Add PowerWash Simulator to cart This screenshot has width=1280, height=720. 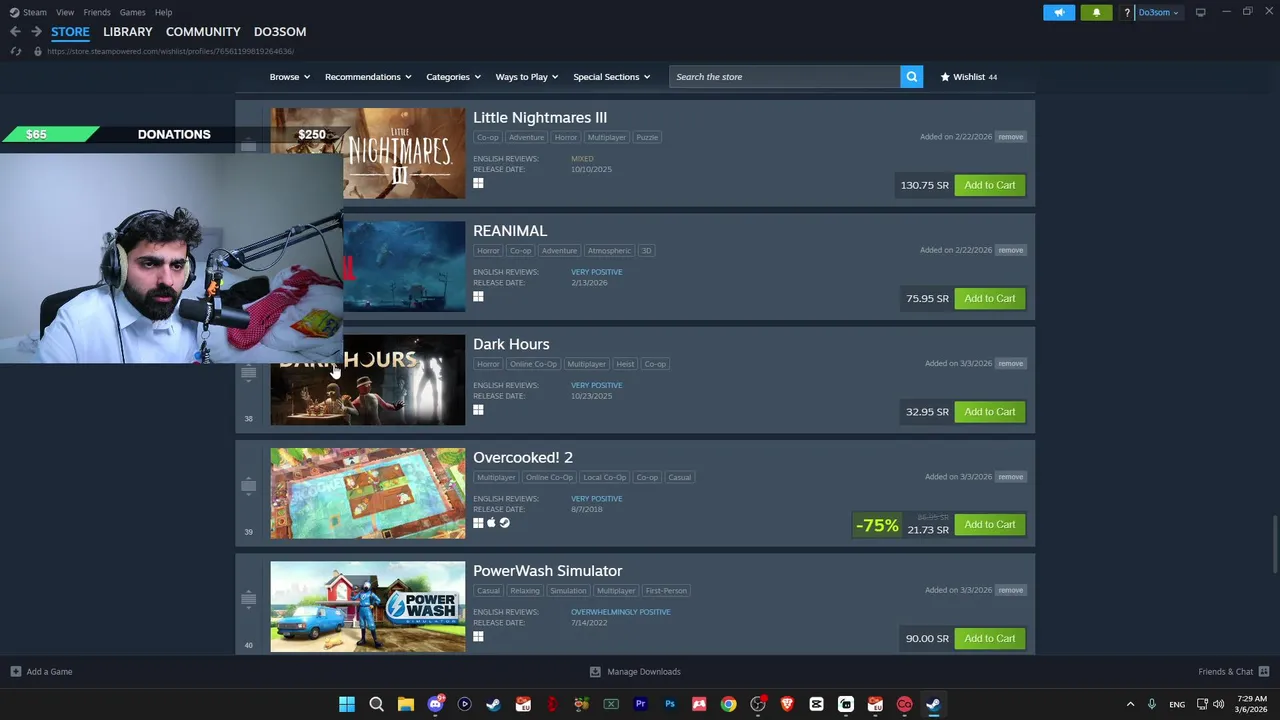(x=989, y=638)
